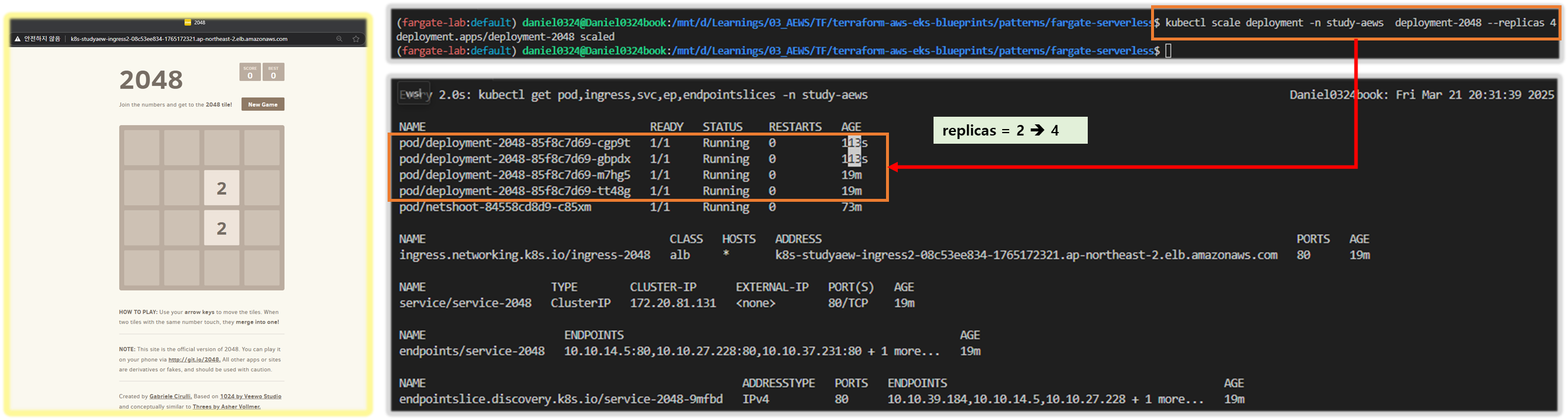
Task: Click the CLUSTER-IP column header
Action: click(x=663, y=287)
